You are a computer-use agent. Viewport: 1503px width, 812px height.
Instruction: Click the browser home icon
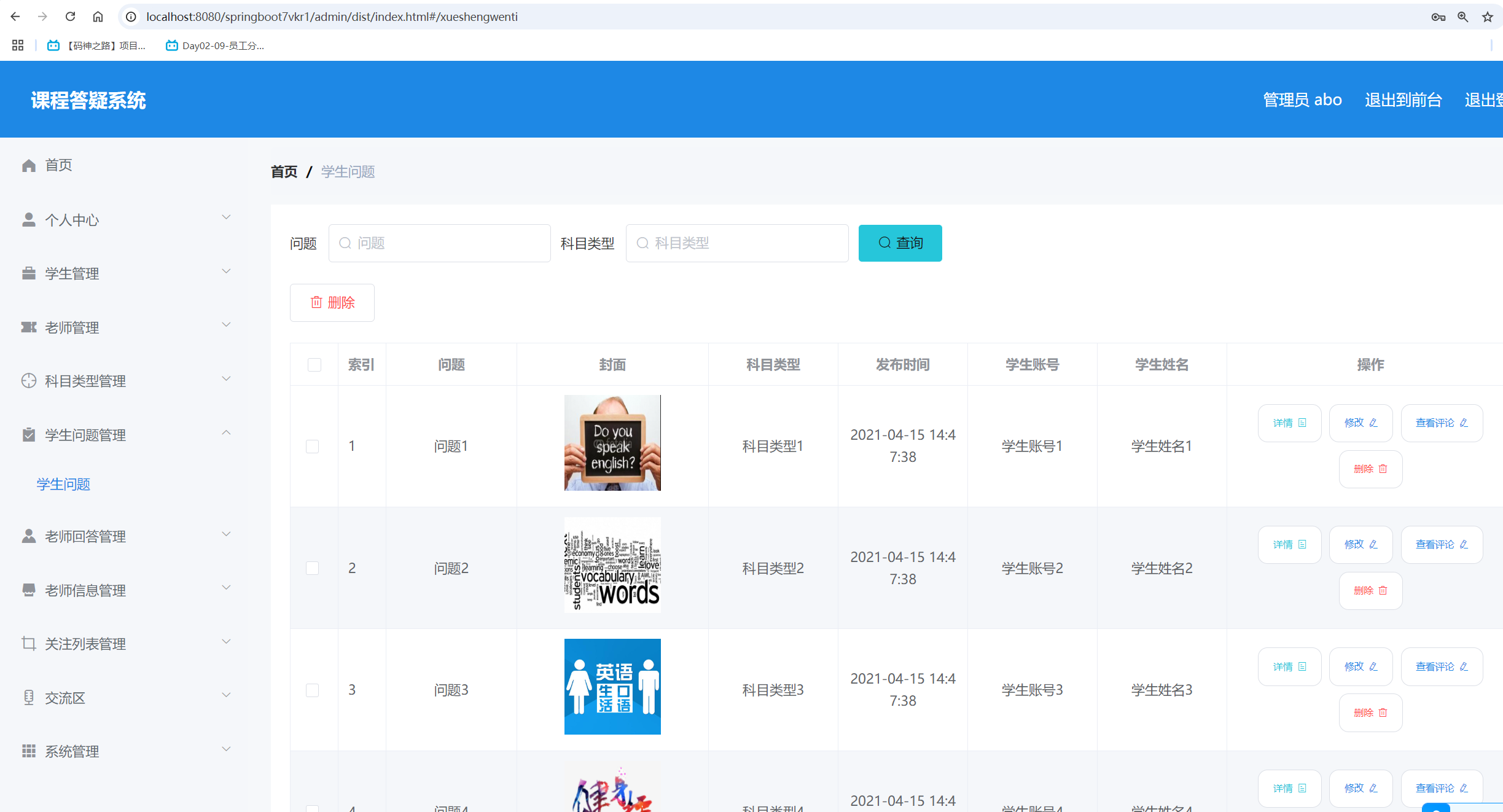[98, 17]
